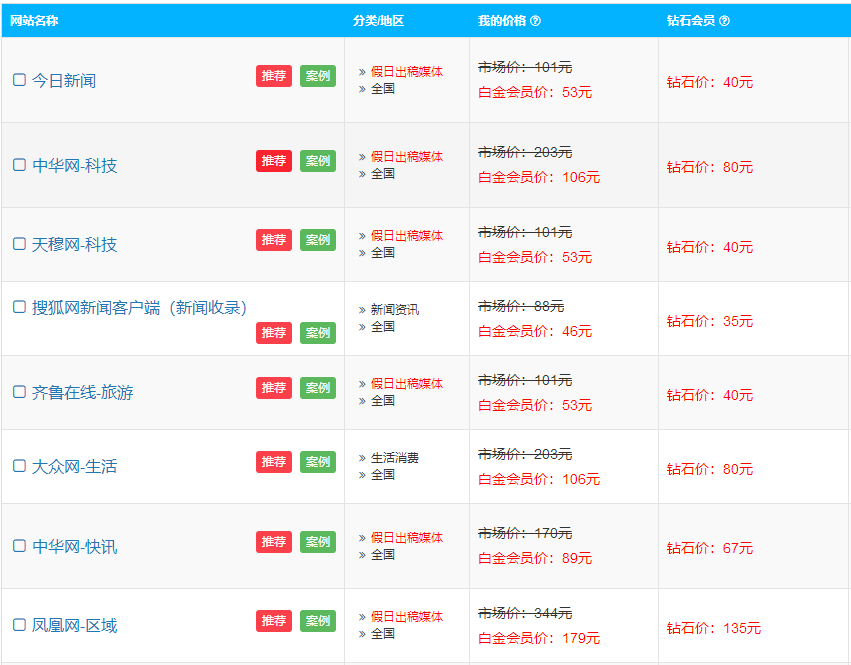Click 全国 in the 大众网-生活 row
Viewport: 851px width, 665px height.
[383, 474]
